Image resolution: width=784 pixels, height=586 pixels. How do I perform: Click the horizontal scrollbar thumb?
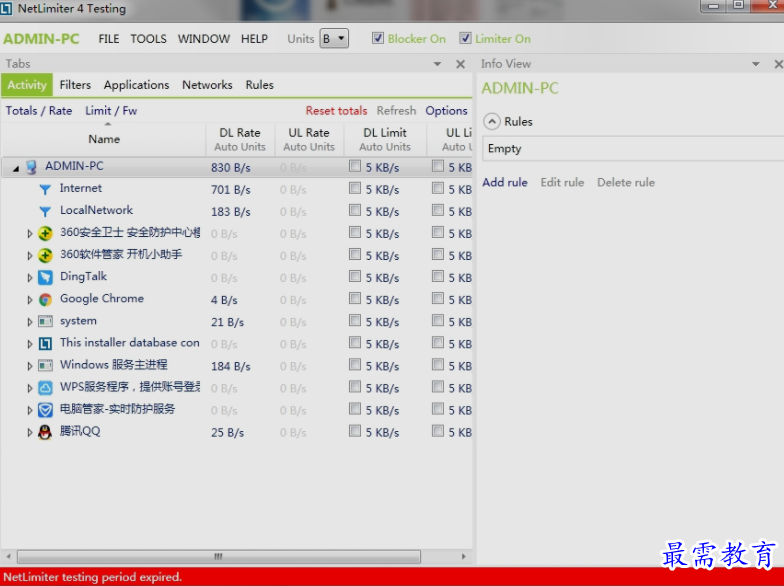pyautogui.click(x=218, y=556)
